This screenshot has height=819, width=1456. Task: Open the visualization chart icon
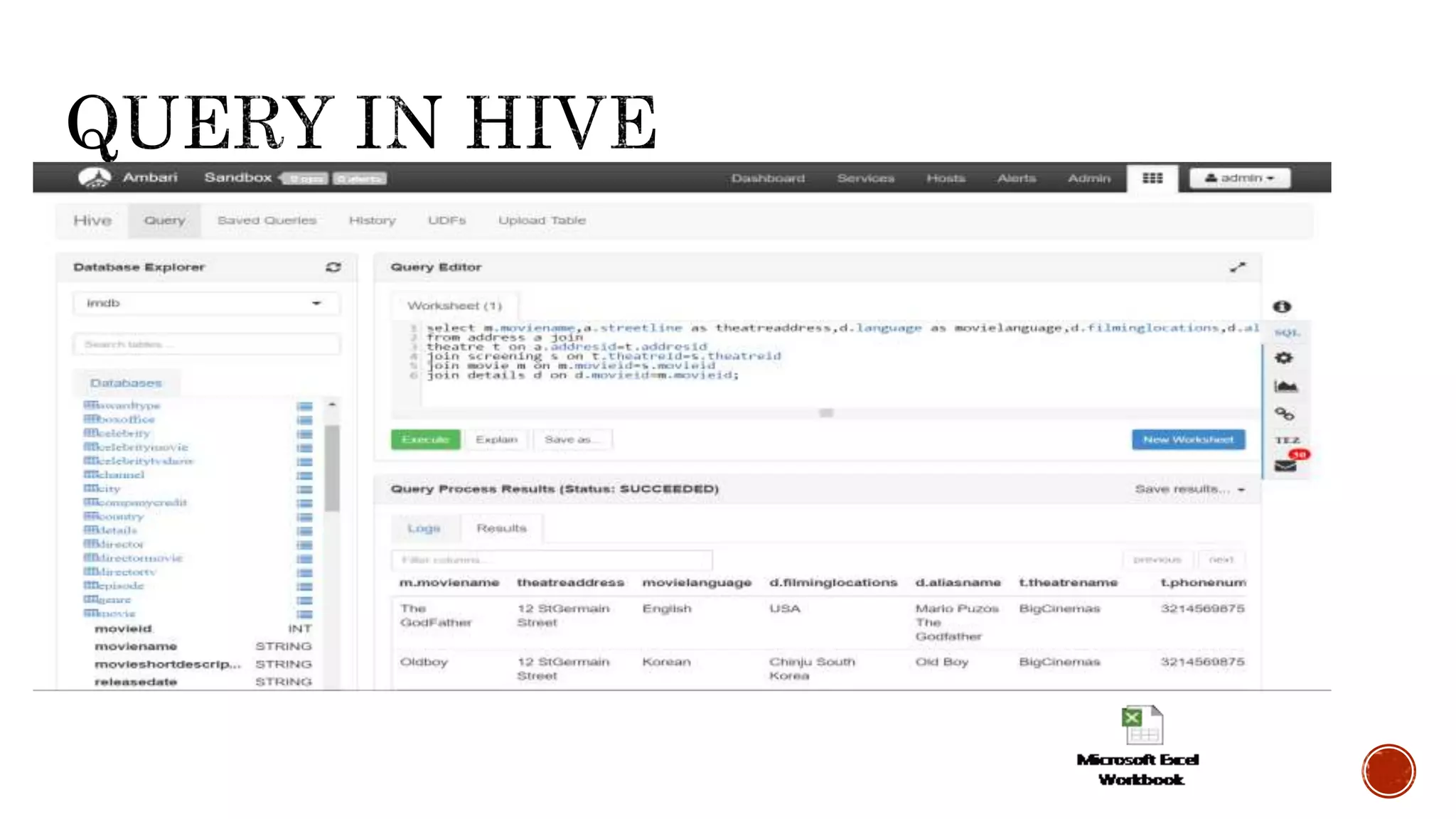(1285, 386)
